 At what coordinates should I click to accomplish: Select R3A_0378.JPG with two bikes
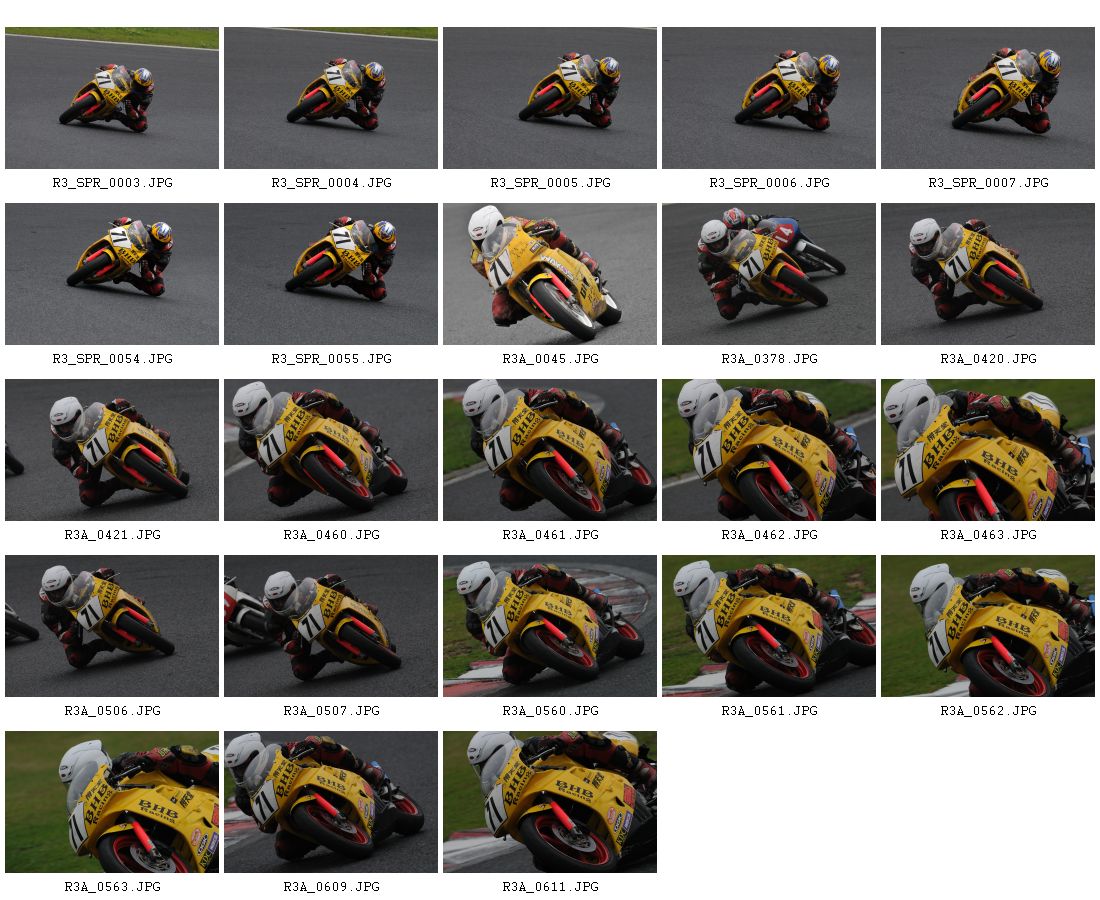[x=769, y=274]
